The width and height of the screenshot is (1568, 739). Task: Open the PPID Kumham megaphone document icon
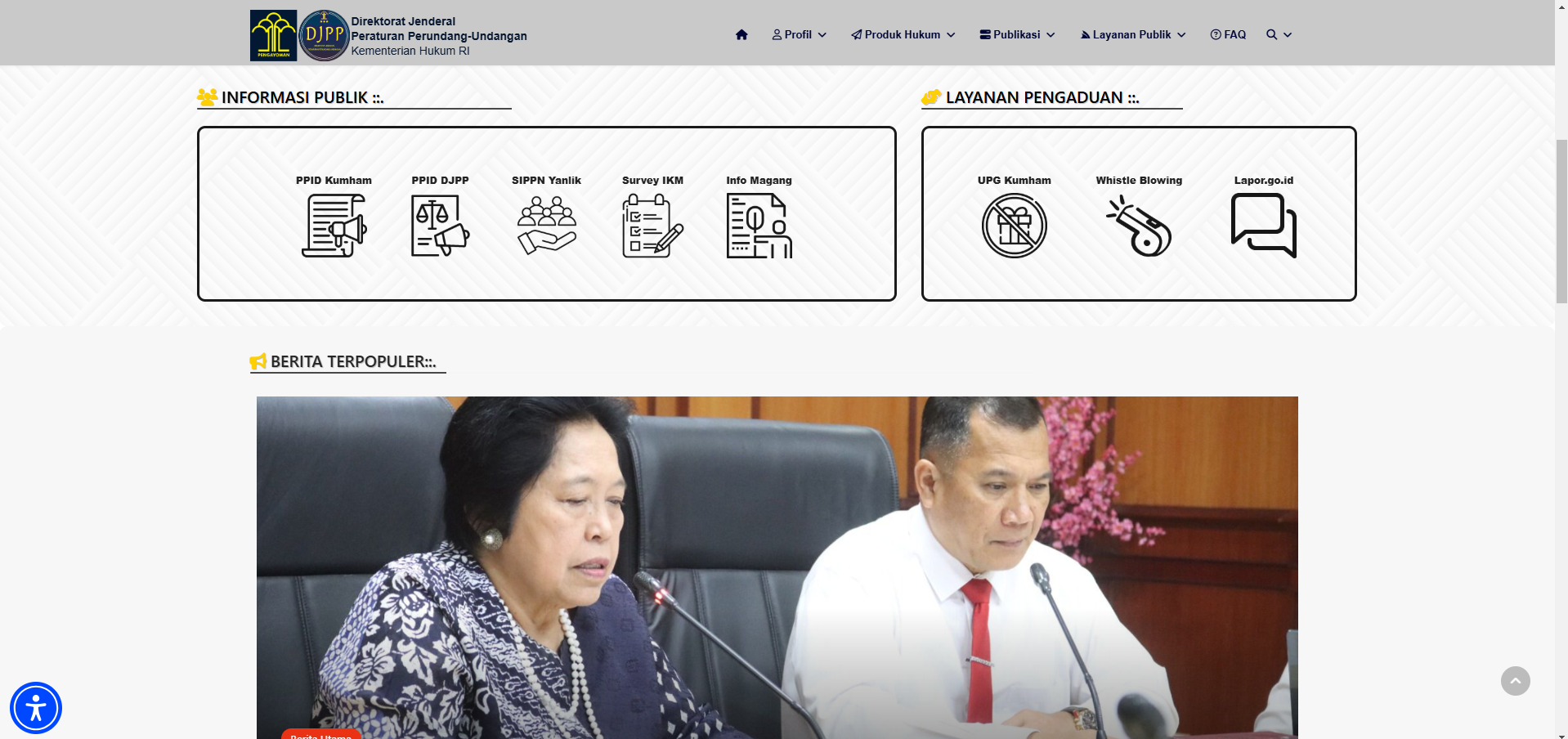pos(334,226)
